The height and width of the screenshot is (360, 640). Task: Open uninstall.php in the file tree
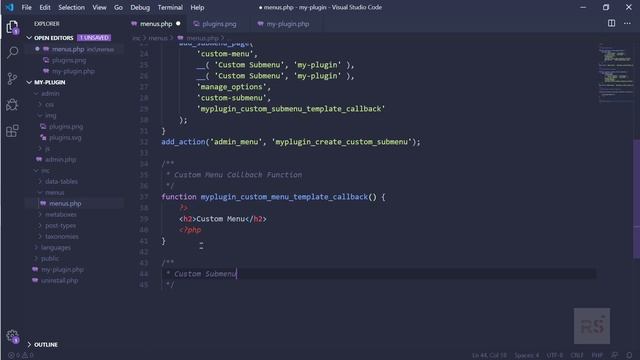click(x=59, y=280)
